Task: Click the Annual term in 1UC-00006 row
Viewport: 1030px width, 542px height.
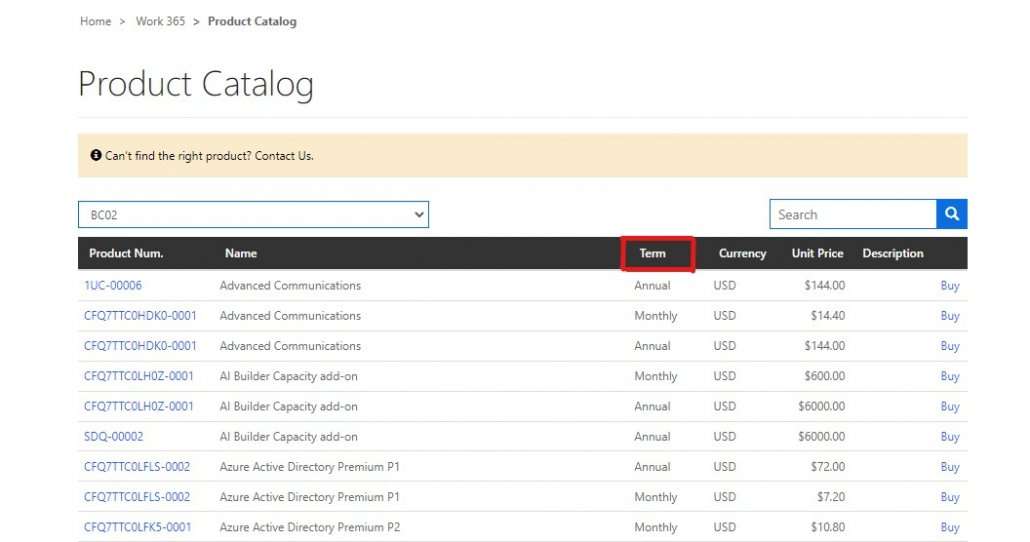Action: pos(652,285)
